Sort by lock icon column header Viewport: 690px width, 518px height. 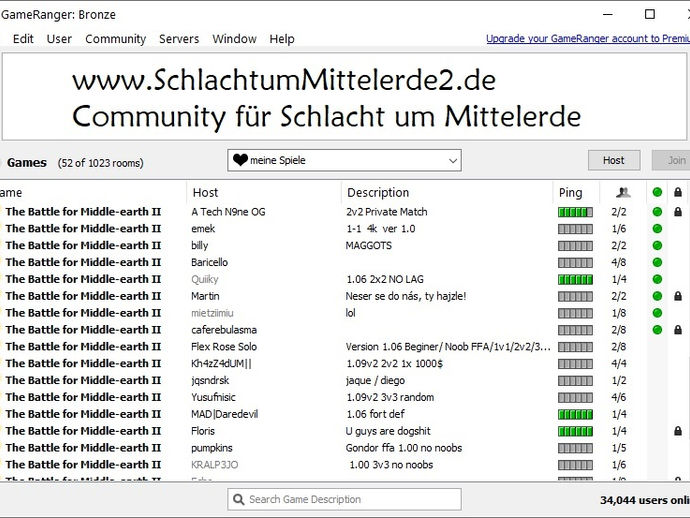[x=678, y=192]
